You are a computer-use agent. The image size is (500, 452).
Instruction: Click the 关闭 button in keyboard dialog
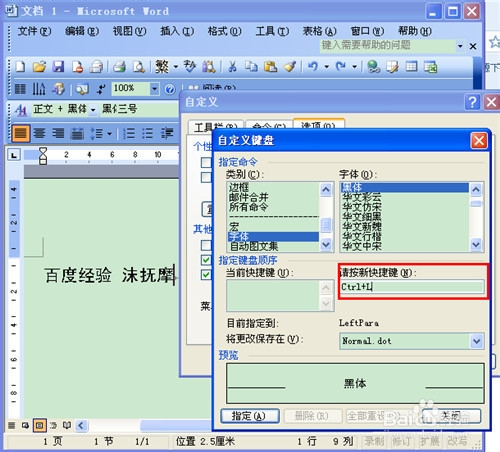[451, 416]
